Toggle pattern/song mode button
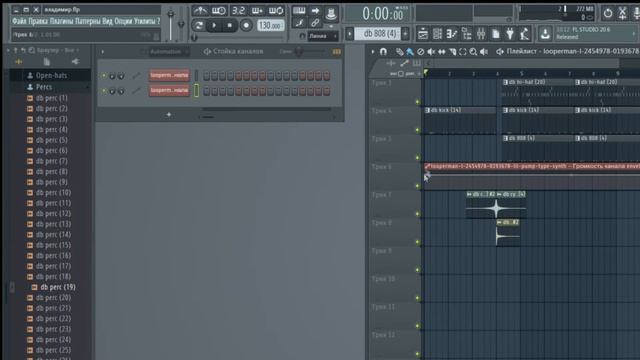The width and height of the screenshot is (640, 360). point(199,25)
